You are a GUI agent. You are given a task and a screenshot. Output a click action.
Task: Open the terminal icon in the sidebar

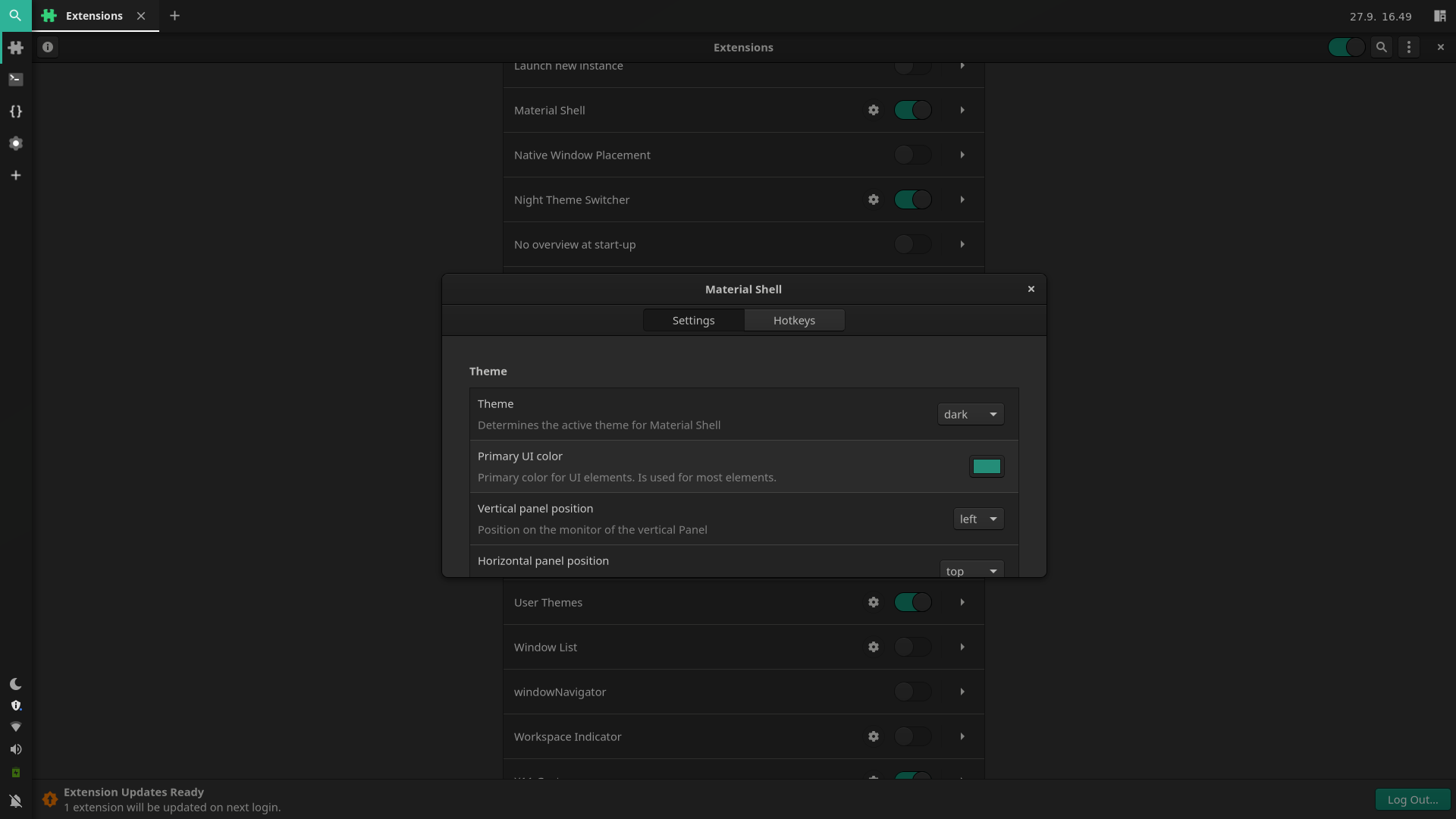click(16, 80)
